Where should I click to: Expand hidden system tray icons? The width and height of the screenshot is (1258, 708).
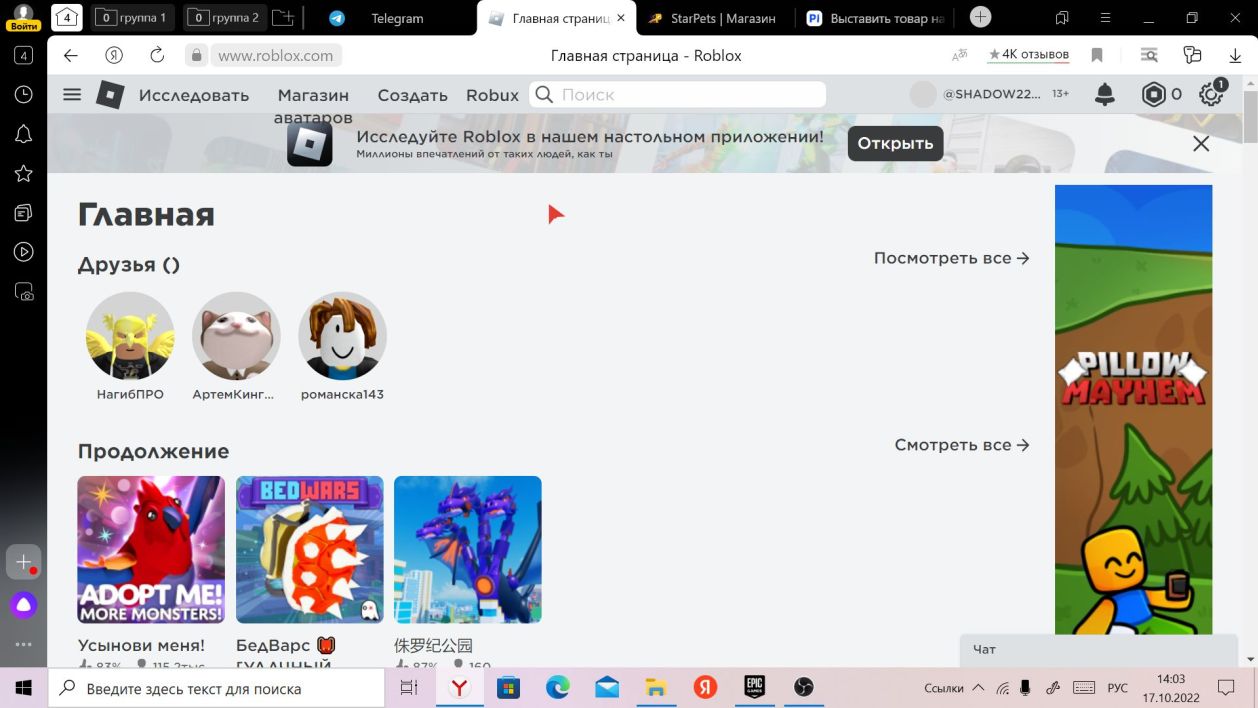tap(978, 688)
